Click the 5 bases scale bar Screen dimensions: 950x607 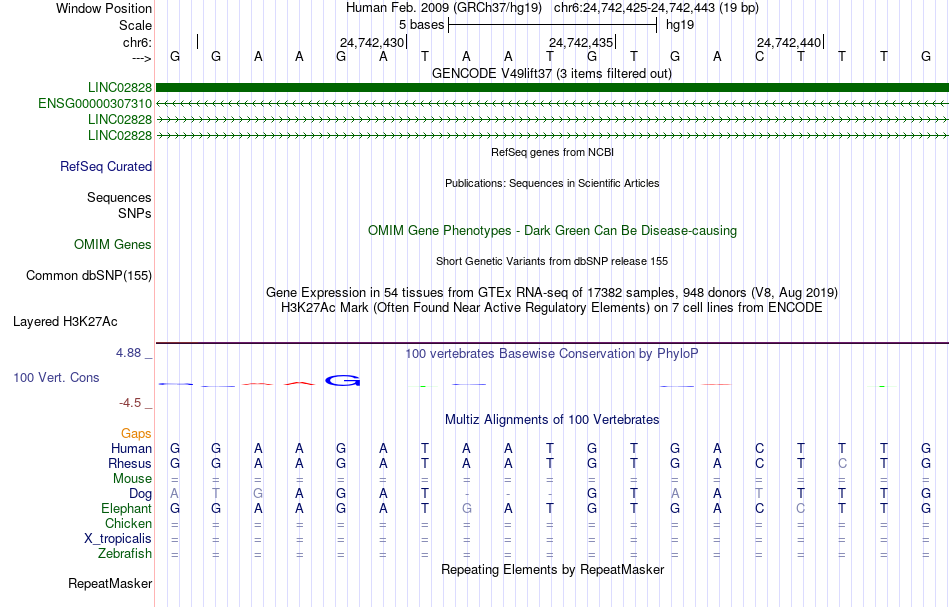pos(553,25)
